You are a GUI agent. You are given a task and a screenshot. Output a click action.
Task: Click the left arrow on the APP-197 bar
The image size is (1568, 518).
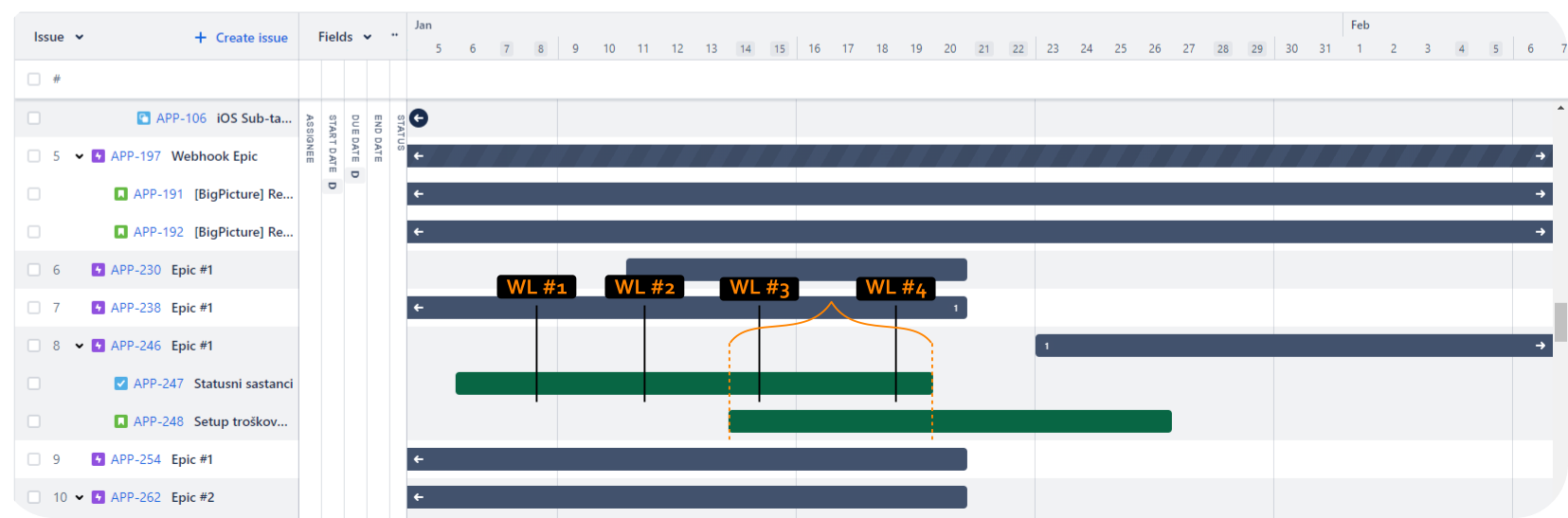pyautogui.click(x=419, y=156)
